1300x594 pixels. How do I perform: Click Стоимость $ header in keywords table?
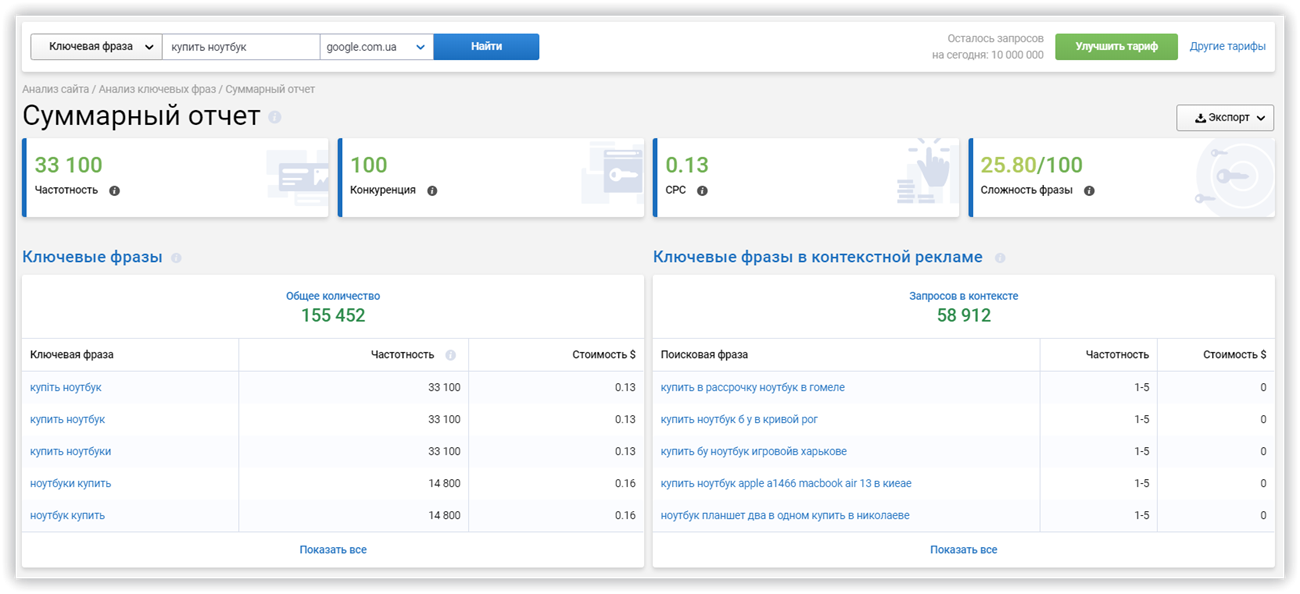pos(604,354)
